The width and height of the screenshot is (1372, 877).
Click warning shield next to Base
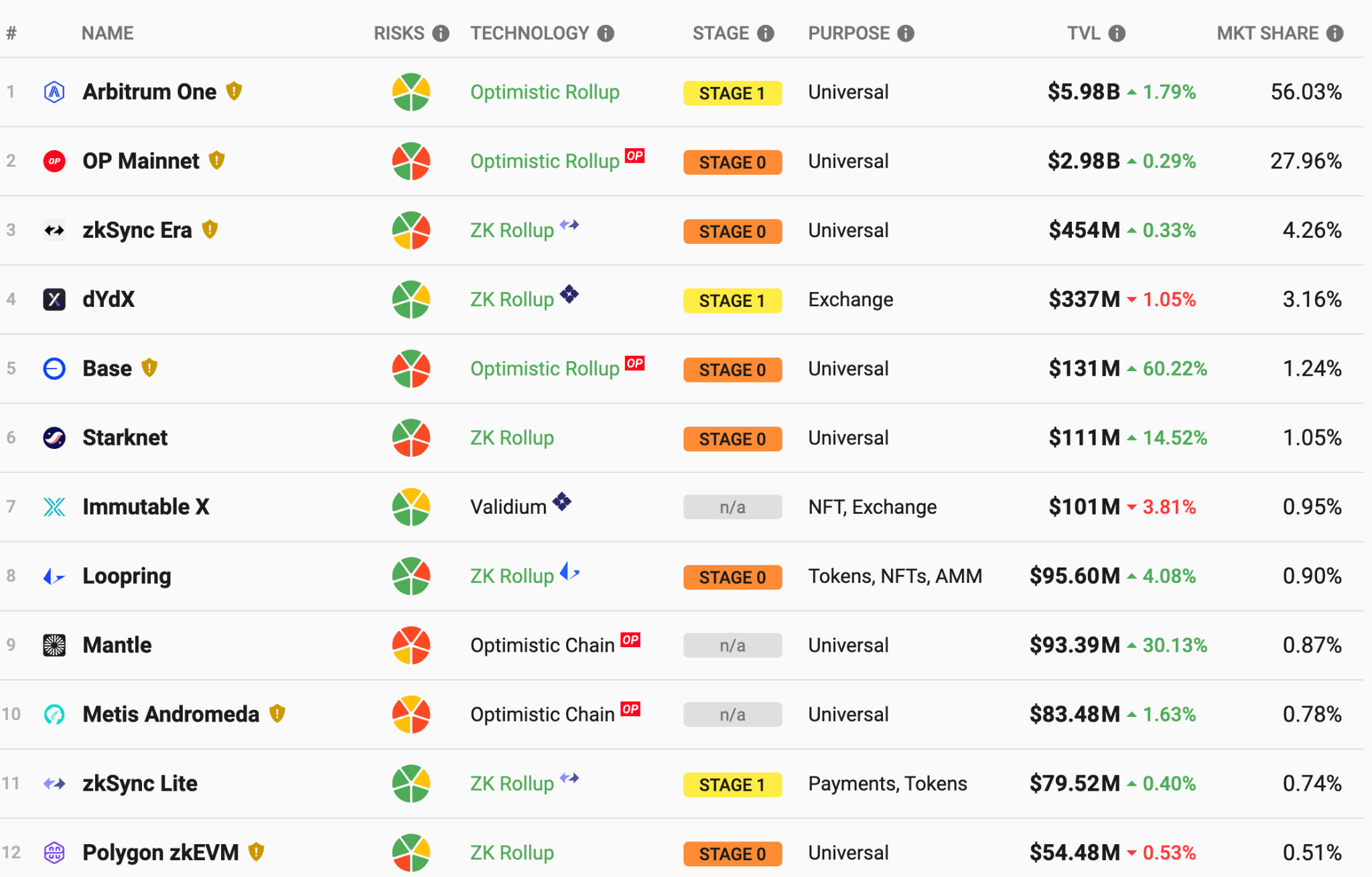pos(149,367)
